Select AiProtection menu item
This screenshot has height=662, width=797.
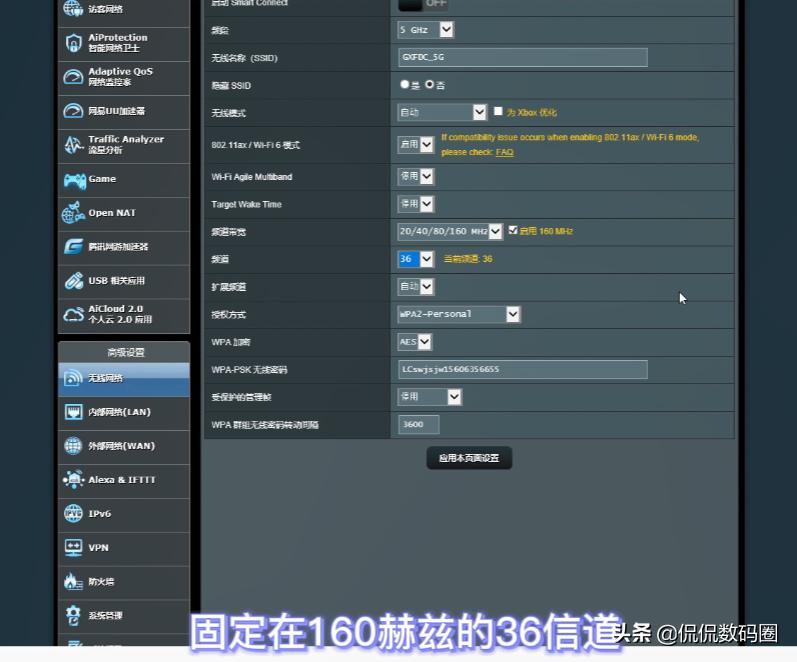pos(124,43)
